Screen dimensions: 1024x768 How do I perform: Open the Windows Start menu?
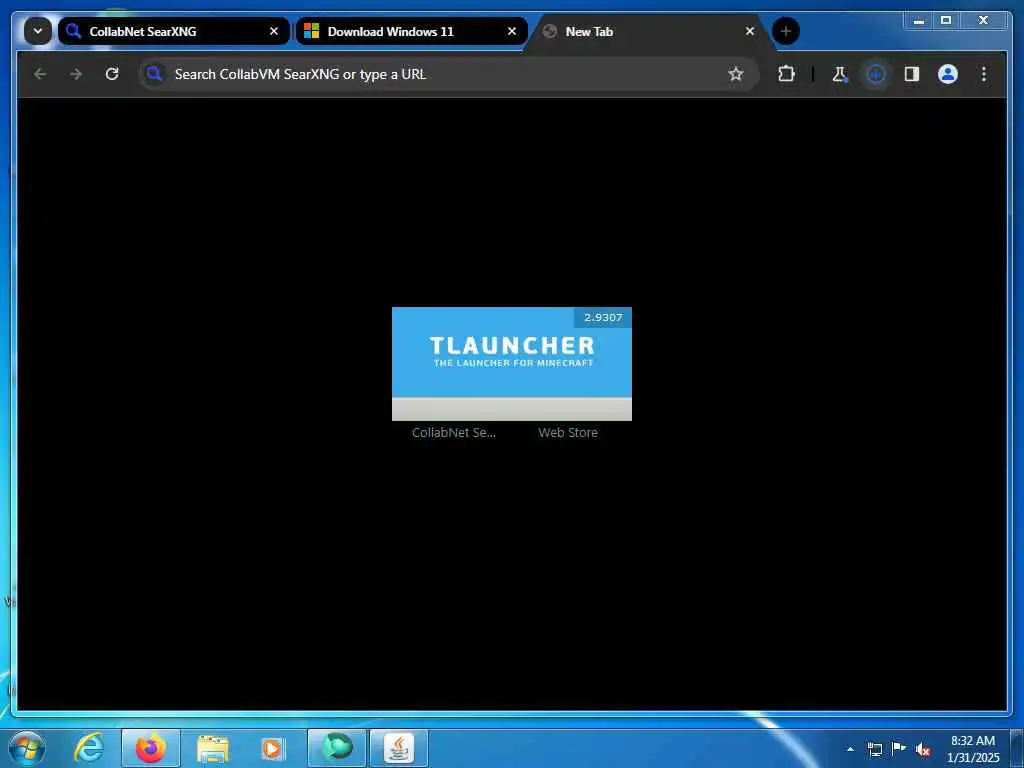pyautogui.click(x=27, y=748)
